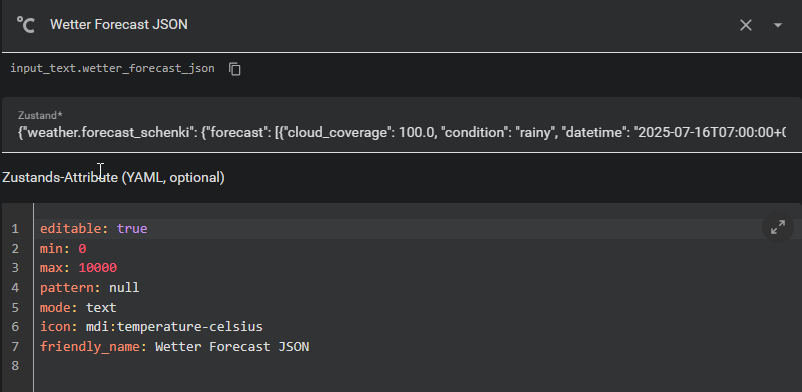Viewport: 802px width, 392px height.
Task: Click the 'icon: mdi:temperature-celsius' YAML line
Action: [151, 326]
